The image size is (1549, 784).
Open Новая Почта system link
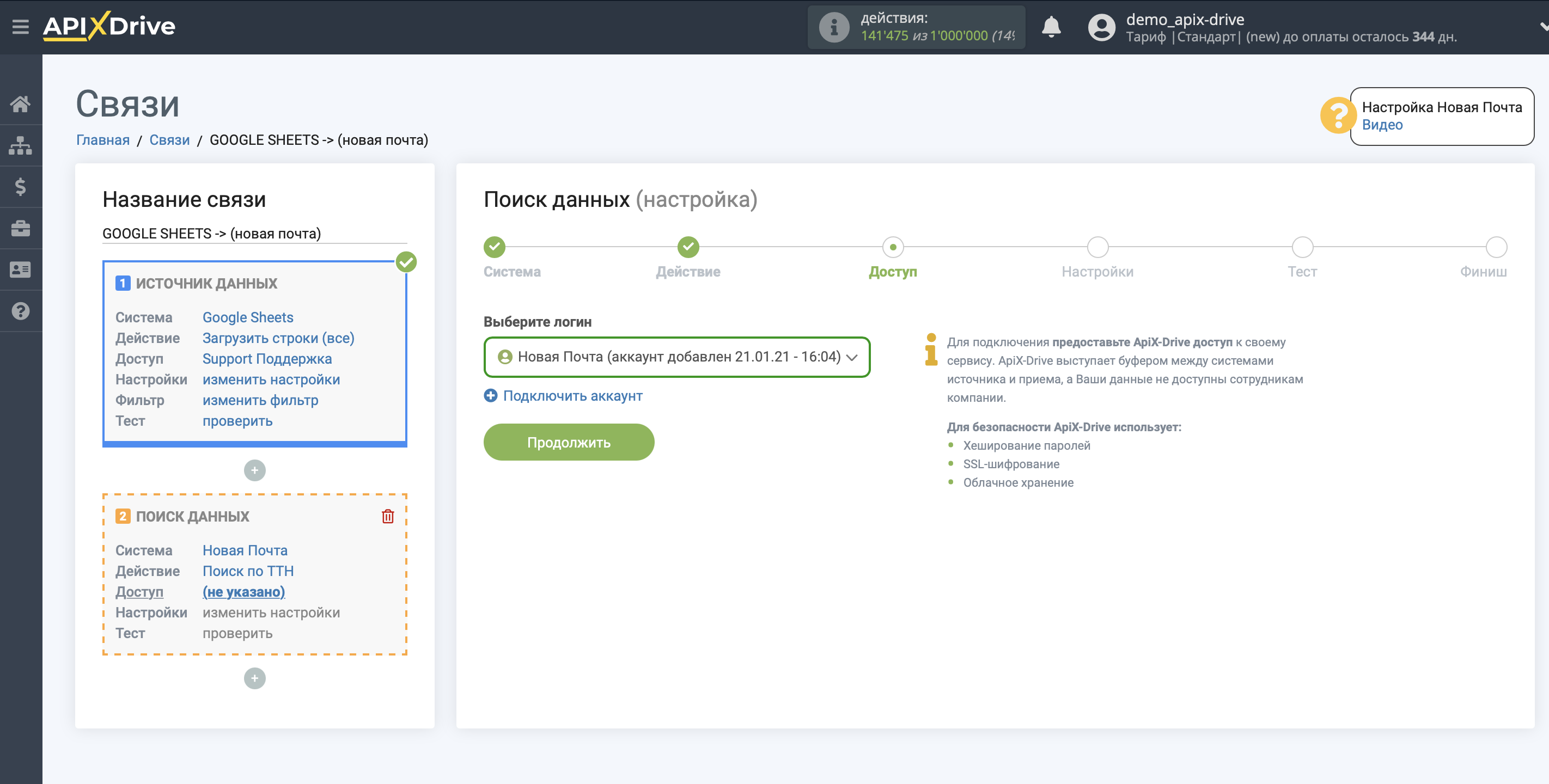[x=245, y=550]
